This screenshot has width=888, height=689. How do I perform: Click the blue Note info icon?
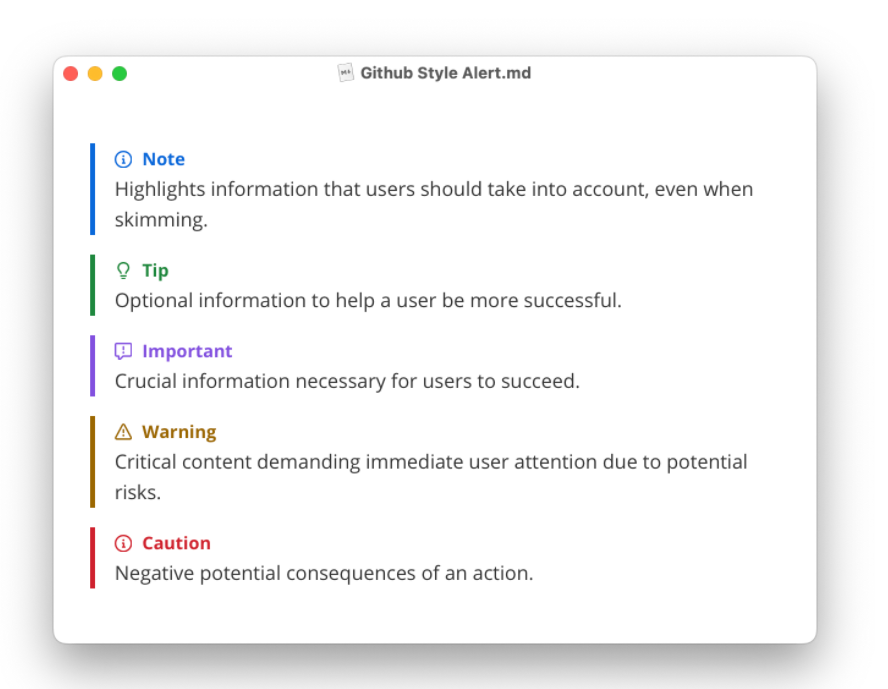click(x=123, y=160)
